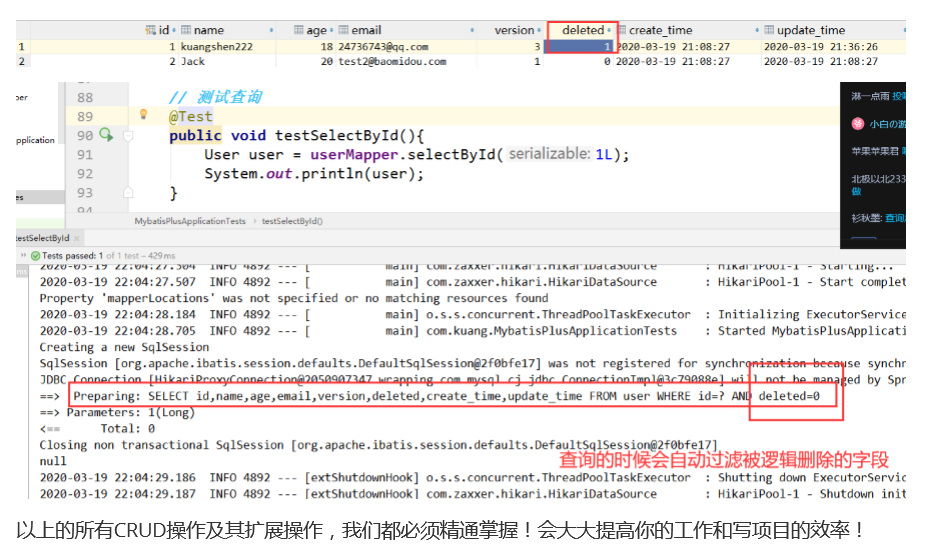Click the 小白 chat username in sidebar
Viewport: 935px width, 547px height.
coord(887,124)
